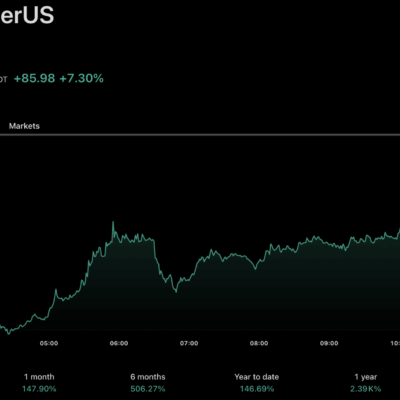Screen dimensions: 400x400
Task: Click the +7.30% percentage change
Action: click(x=81, y=78)
